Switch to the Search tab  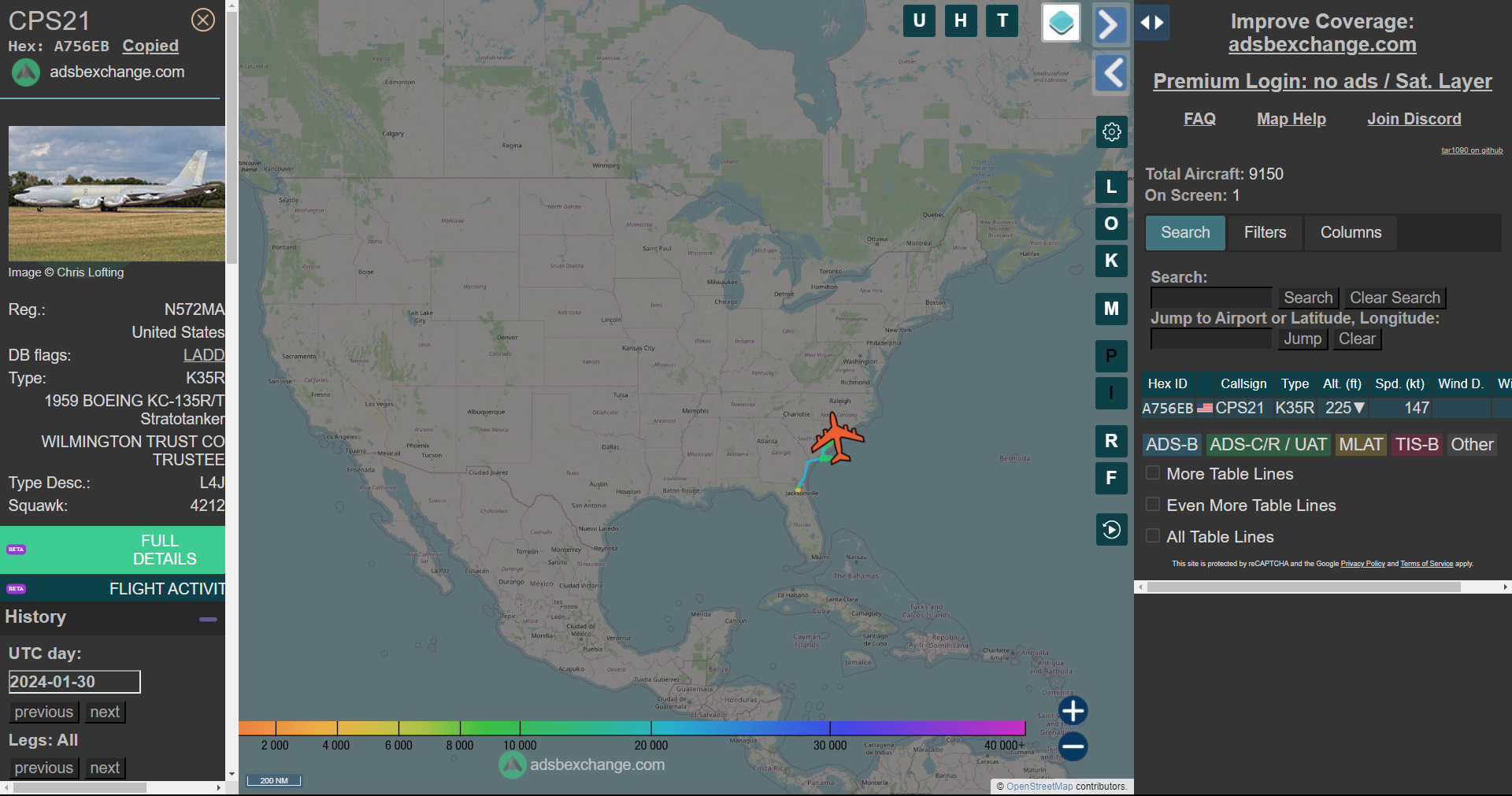coord(1185,233)
